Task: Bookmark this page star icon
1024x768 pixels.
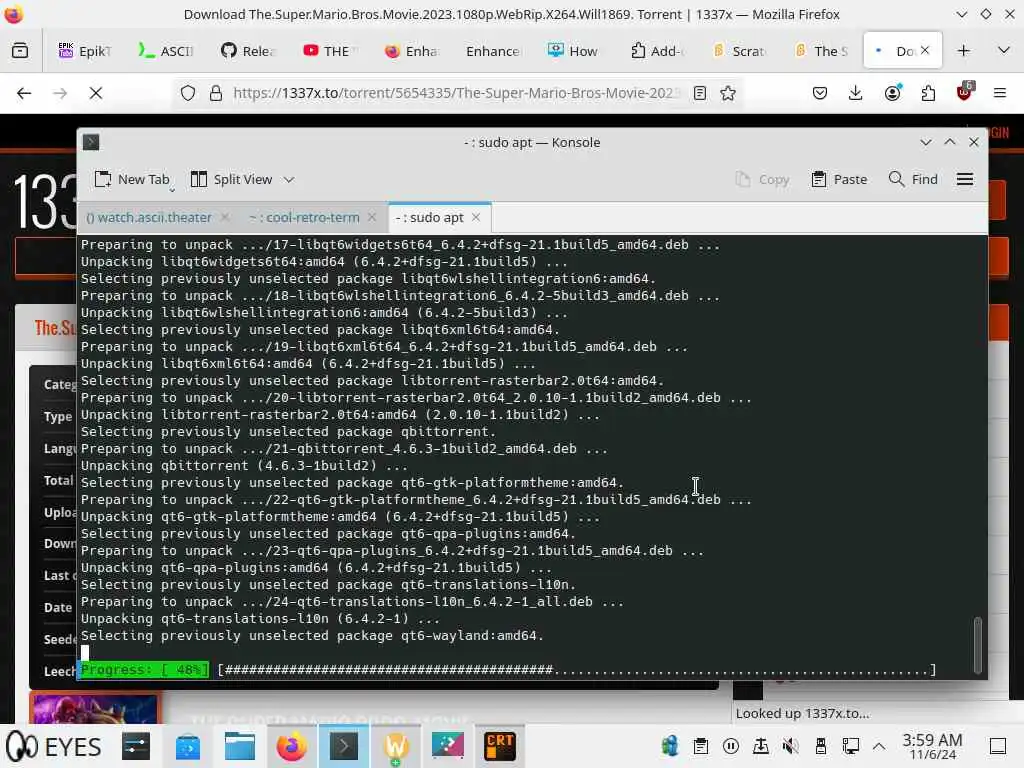Action: pyautogui.click(x=728, y=93)
